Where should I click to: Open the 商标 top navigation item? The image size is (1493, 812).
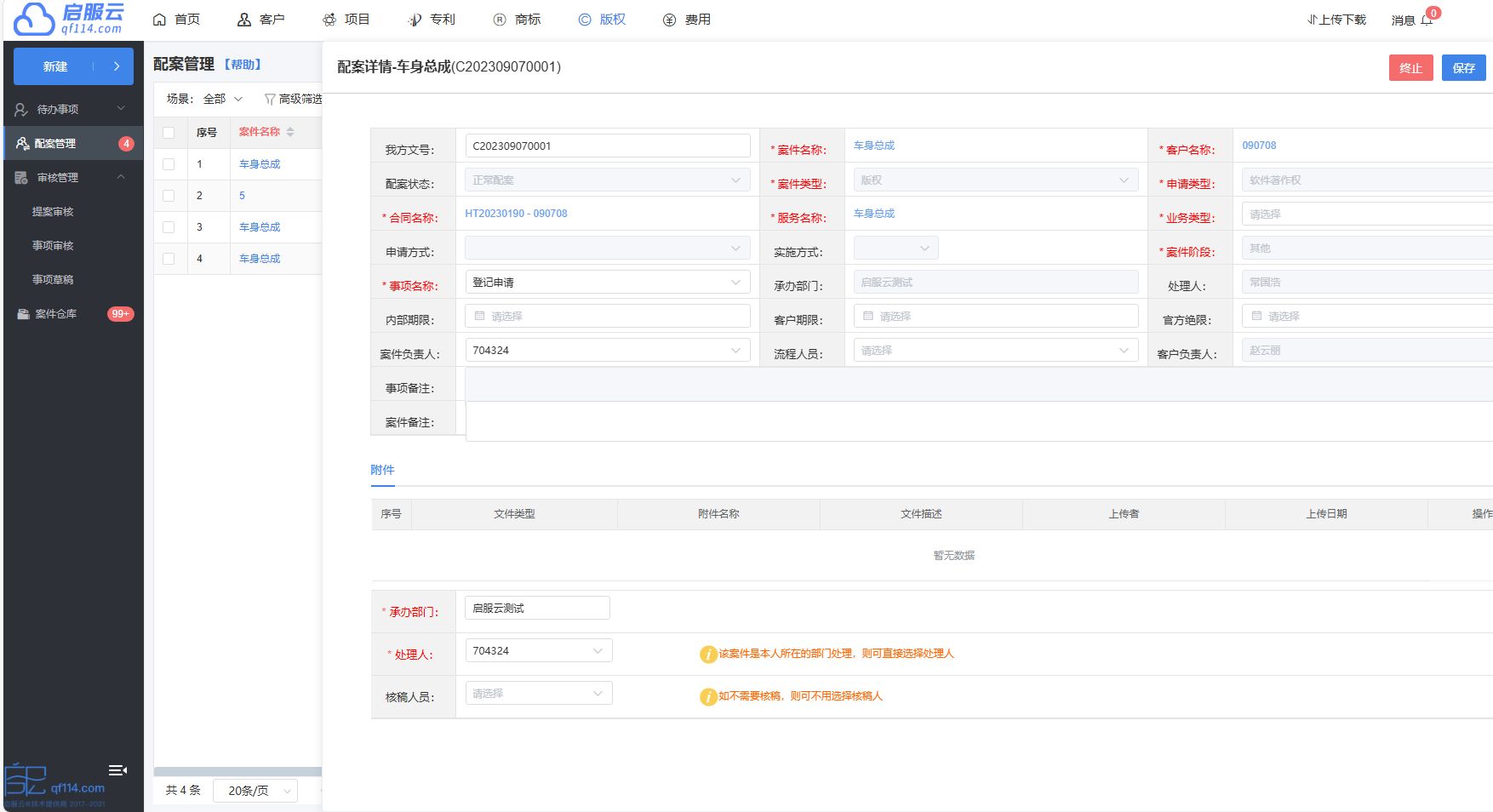517,20
